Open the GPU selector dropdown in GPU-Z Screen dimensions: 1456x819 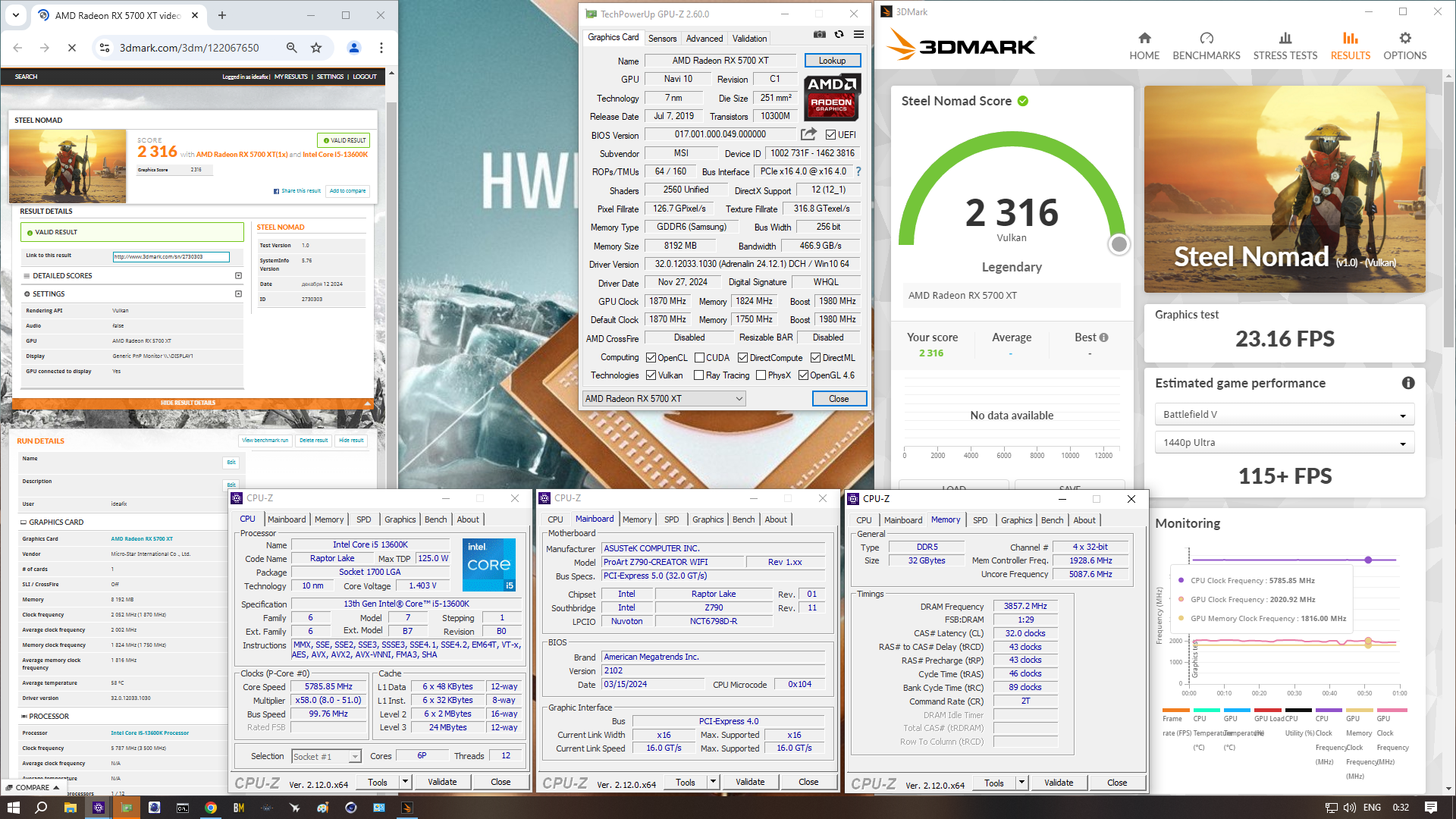[664, 399]
